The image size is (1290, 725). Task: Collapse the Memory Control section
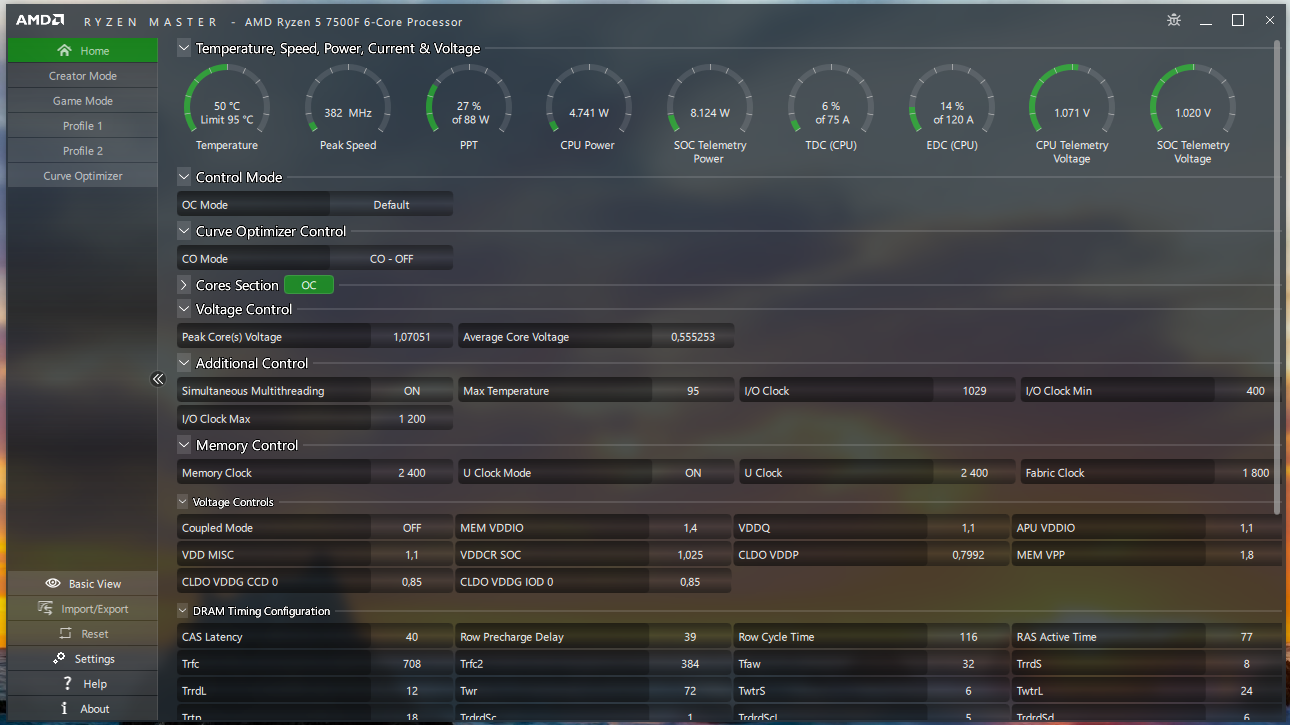pos(184,445)
